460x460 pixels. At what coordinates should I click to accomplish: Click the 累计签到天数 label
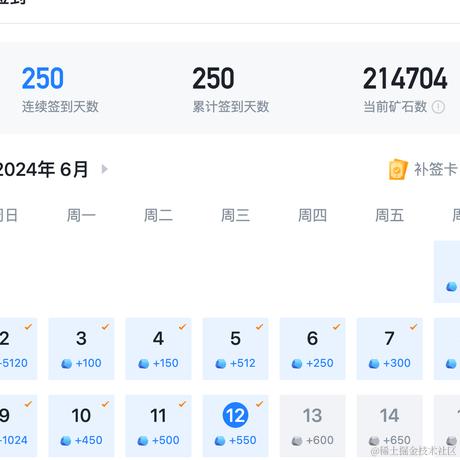[231, 107]
